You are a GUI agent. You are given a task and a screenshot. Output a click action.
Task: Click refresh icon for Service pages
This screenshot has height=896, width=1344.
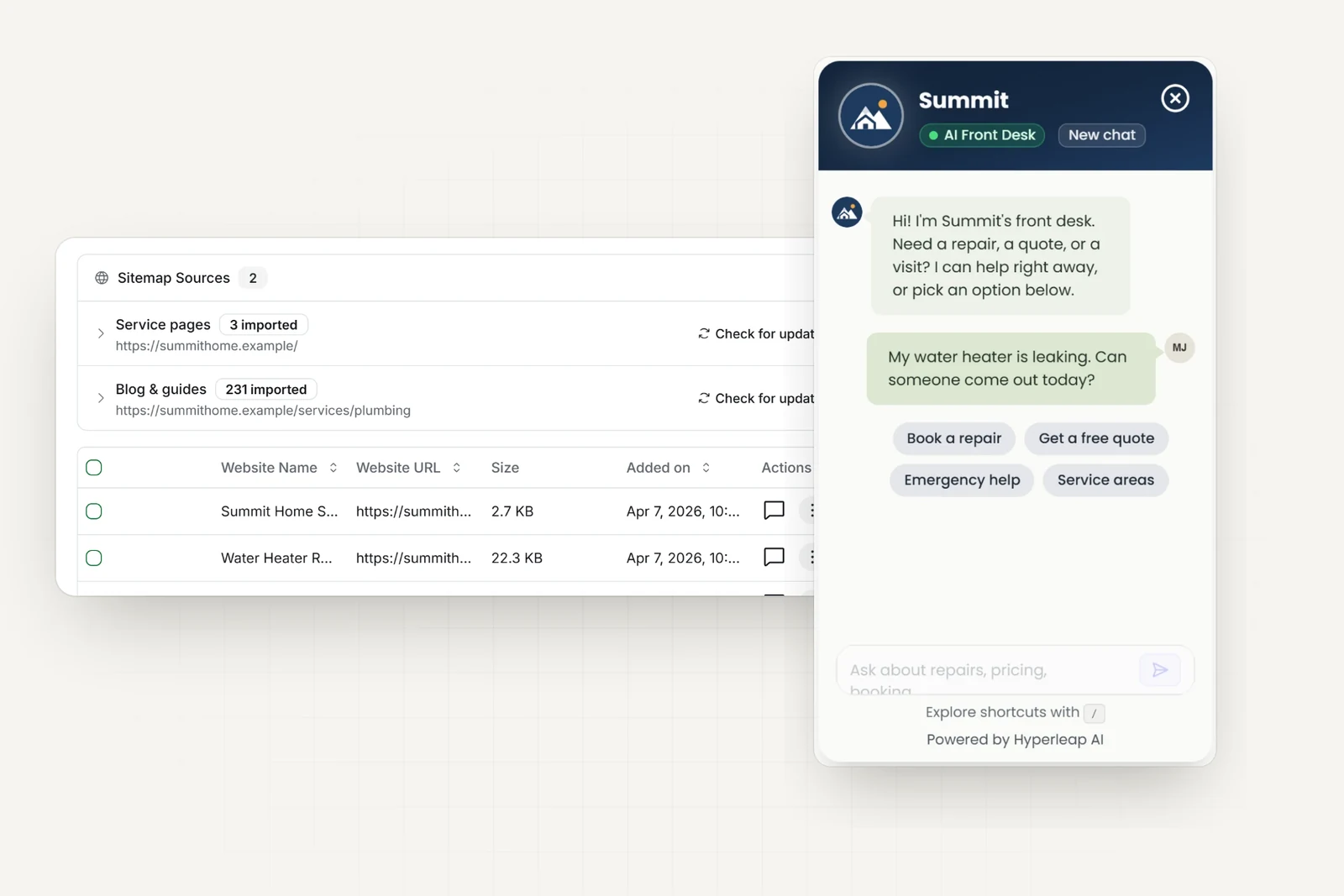coord(704,333)
